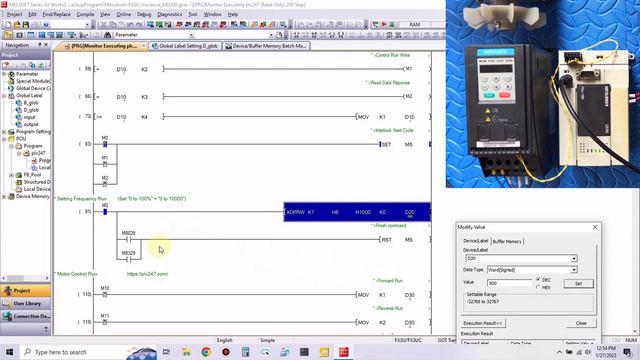This screenshot has height=360, width=640.
Task: Select the B_glob tree item
Action: (31, 103)
